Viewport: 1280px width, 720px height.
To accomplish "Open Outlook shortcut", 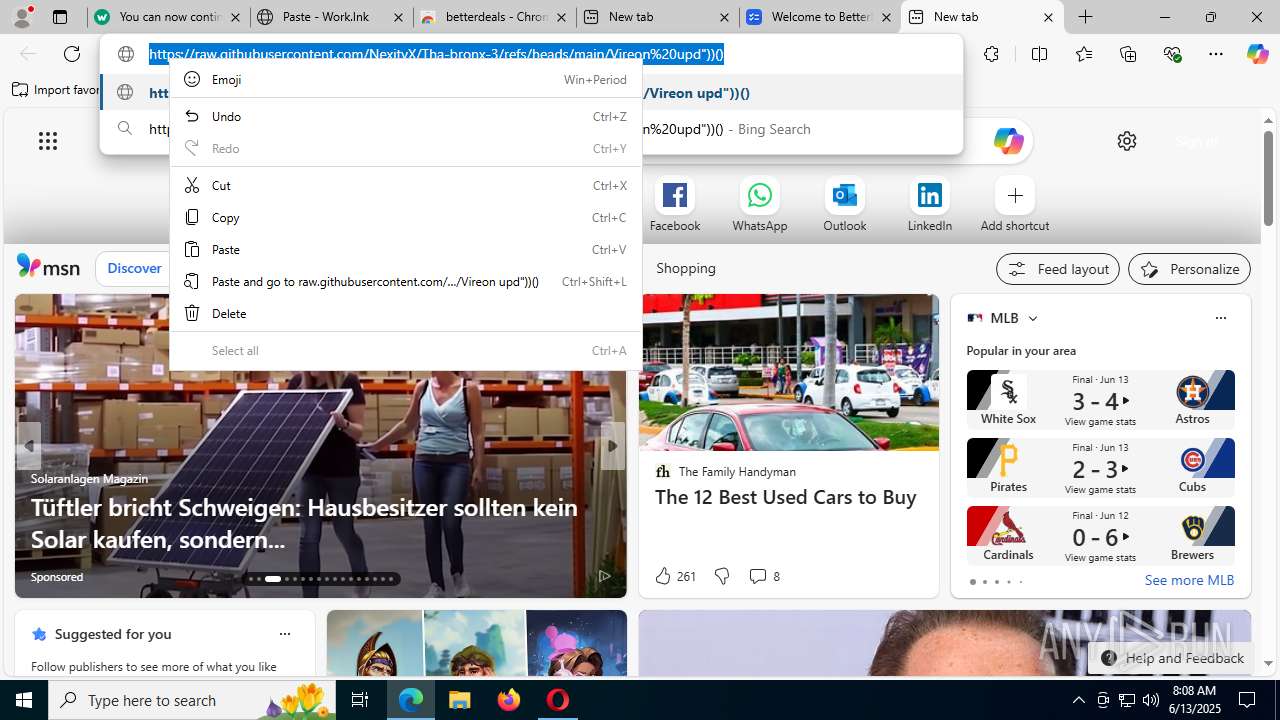I will [x=845, y=205].
